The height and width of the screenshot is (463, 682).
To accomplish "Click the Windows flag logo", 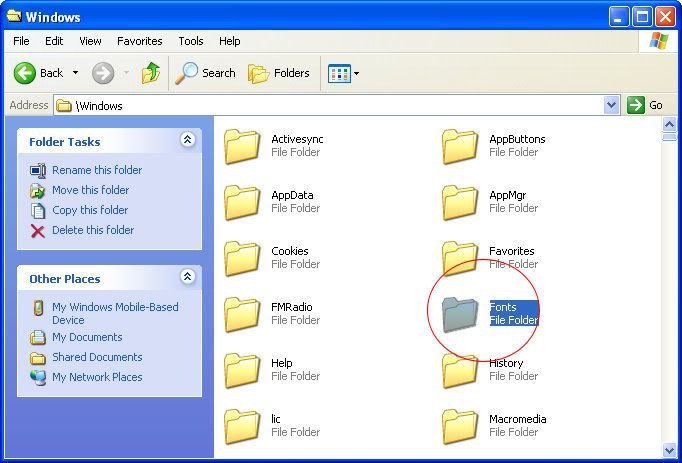I will click(659, 41).
